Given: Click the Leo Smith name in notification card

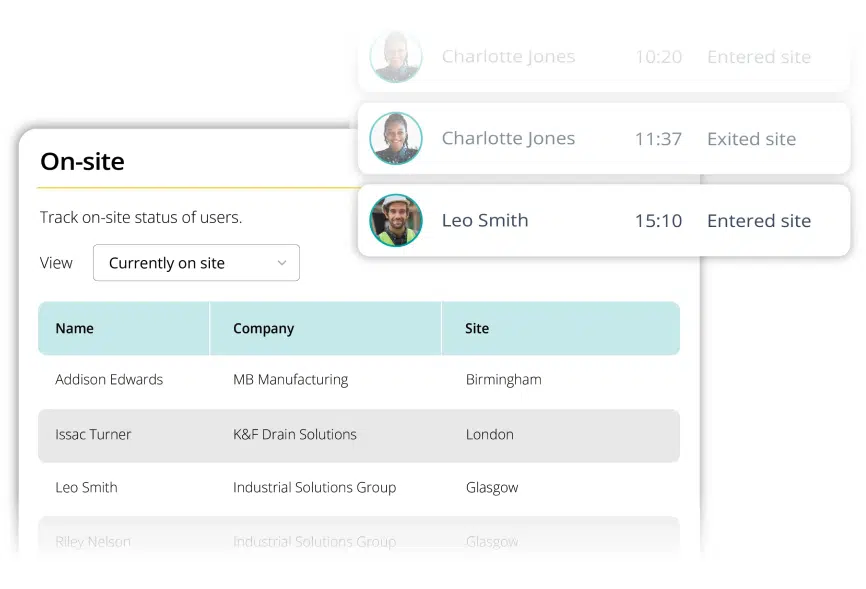Looking at the screenshot, I should [x=485, y=220].
